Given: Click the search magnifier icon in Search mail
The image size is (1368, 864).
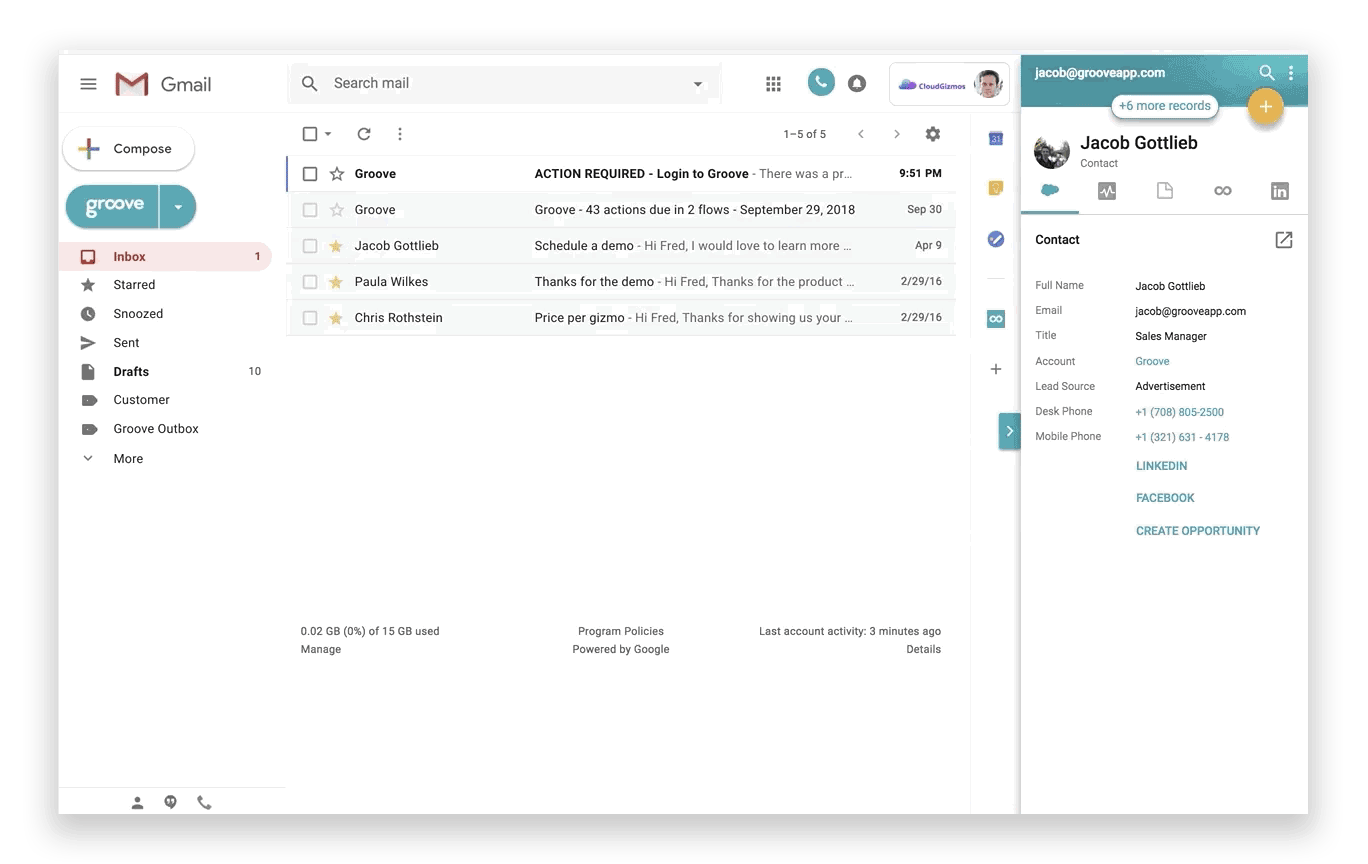Looking at the screenshot, I should click(x=310, y=84).
